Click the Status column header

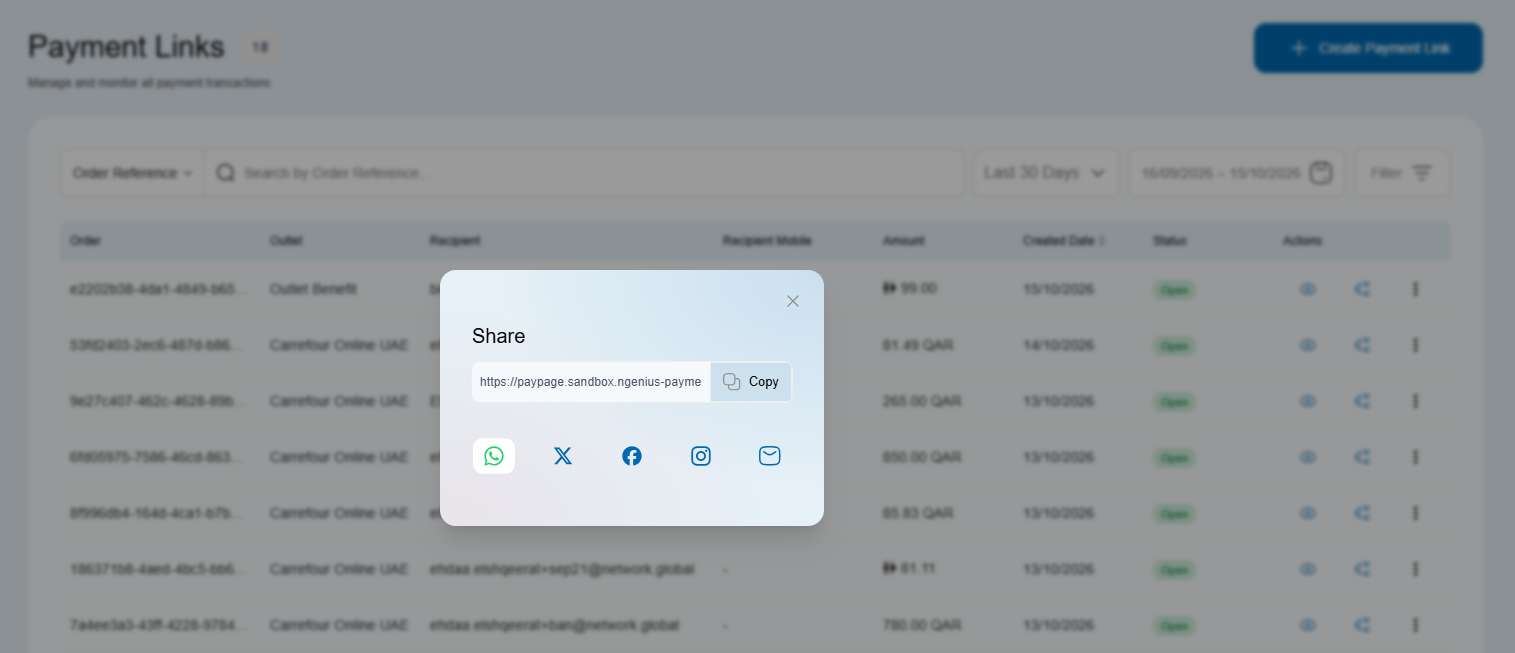1169,241
